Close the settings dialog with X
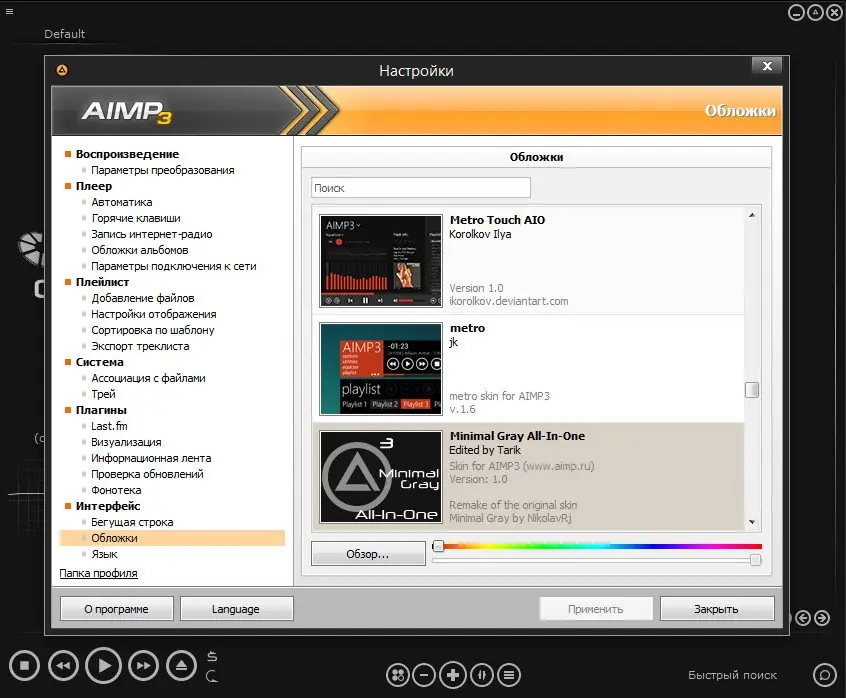 pyautogui.click(x=767, y=66)
